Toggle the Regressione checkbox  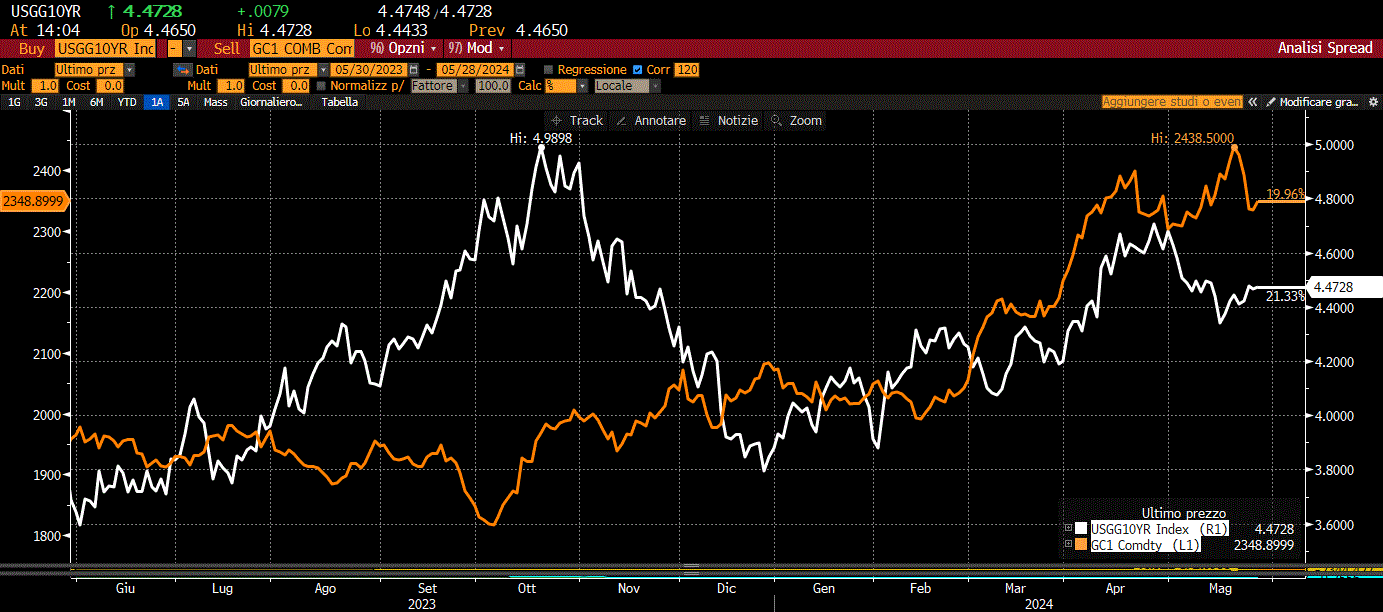pos(548,70)
